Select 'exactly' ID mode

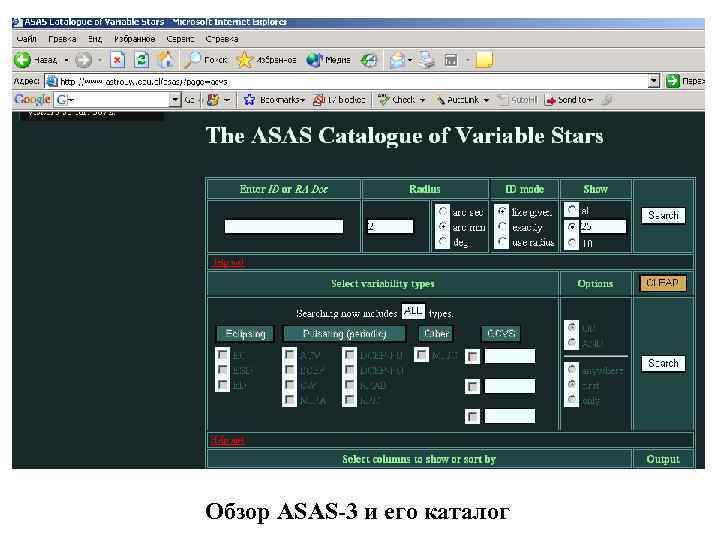[502, 226]
